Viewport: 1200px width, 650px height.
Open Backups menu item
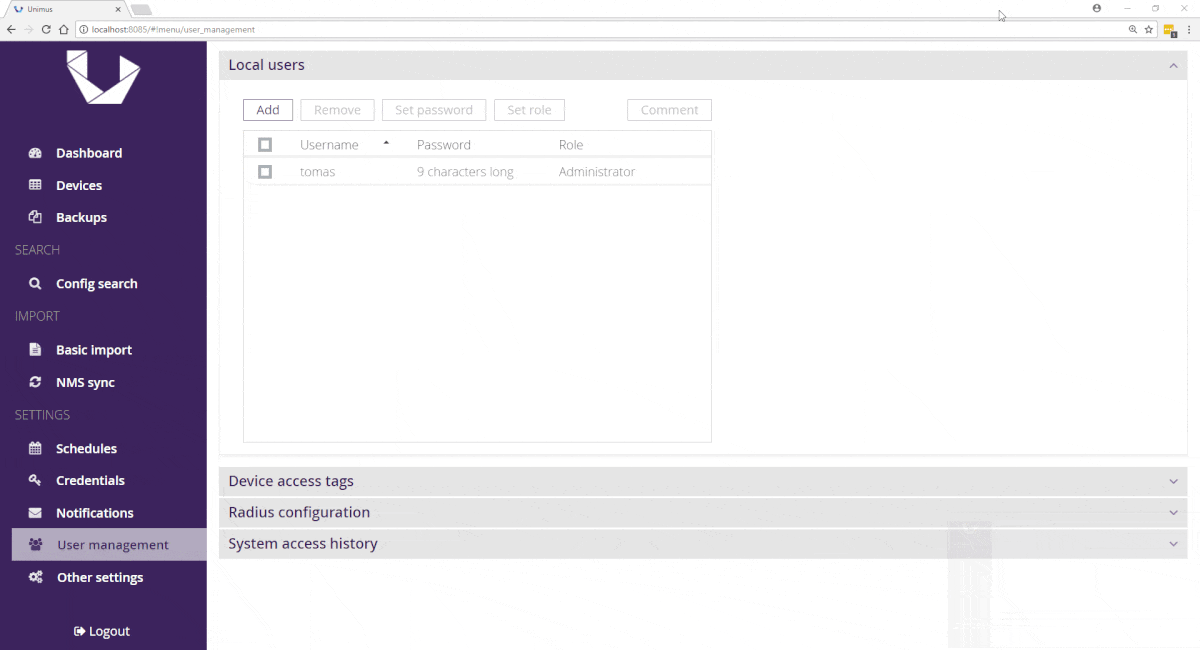[81, 217]
